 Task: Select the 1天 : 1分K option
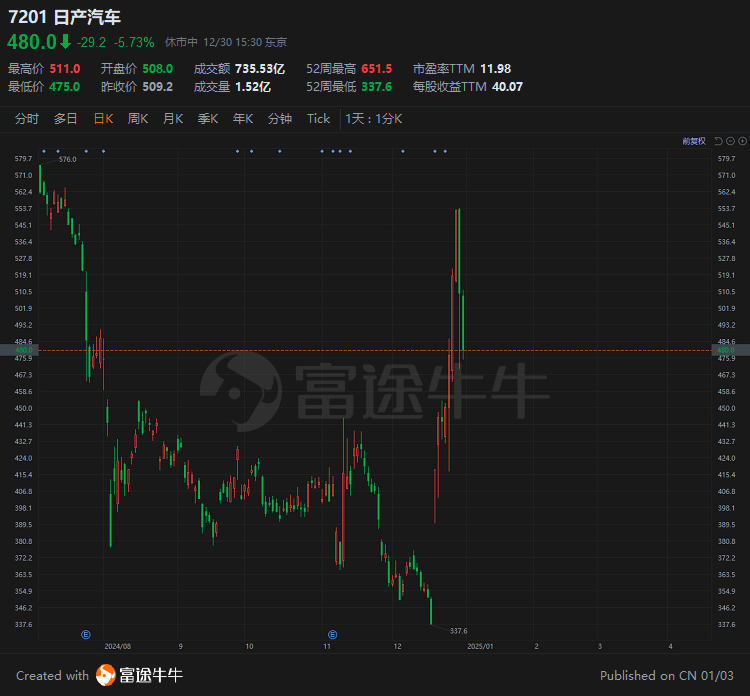click(374, 119)
